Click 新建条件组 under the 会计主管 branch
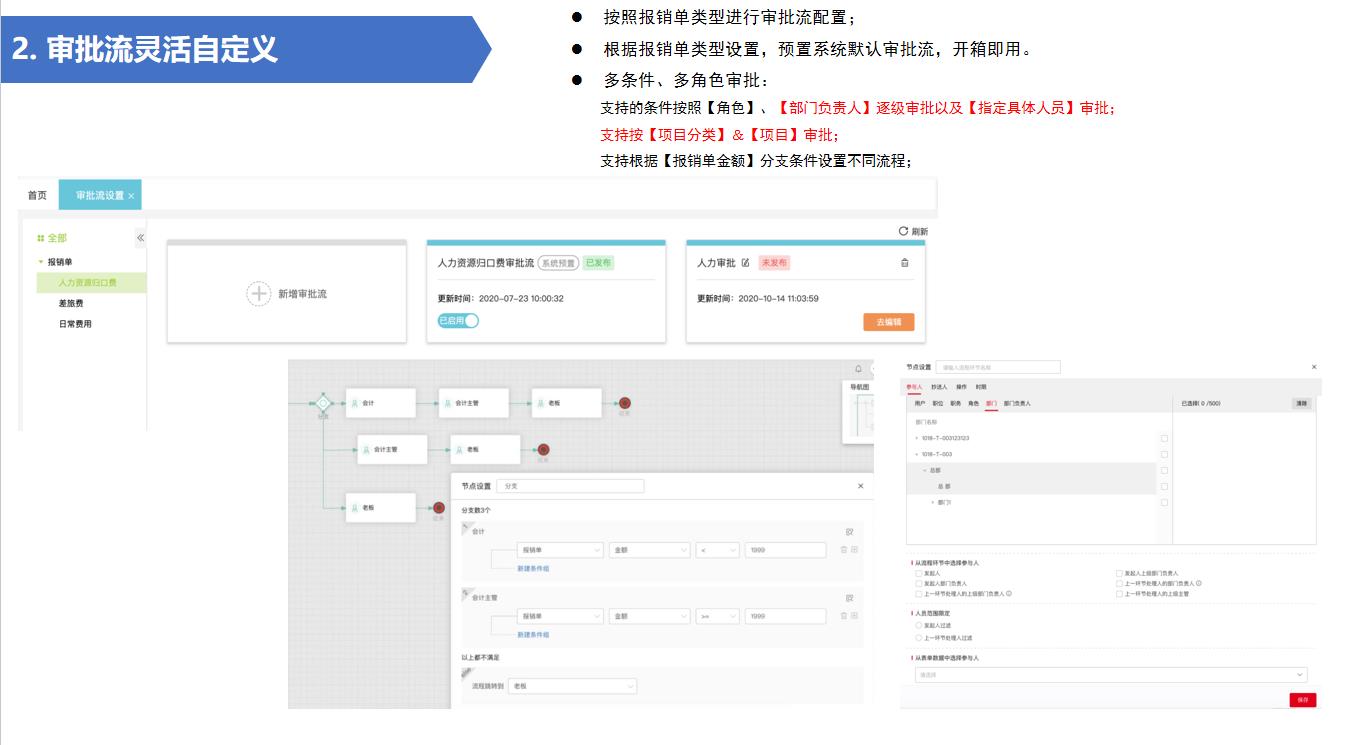 533,634
